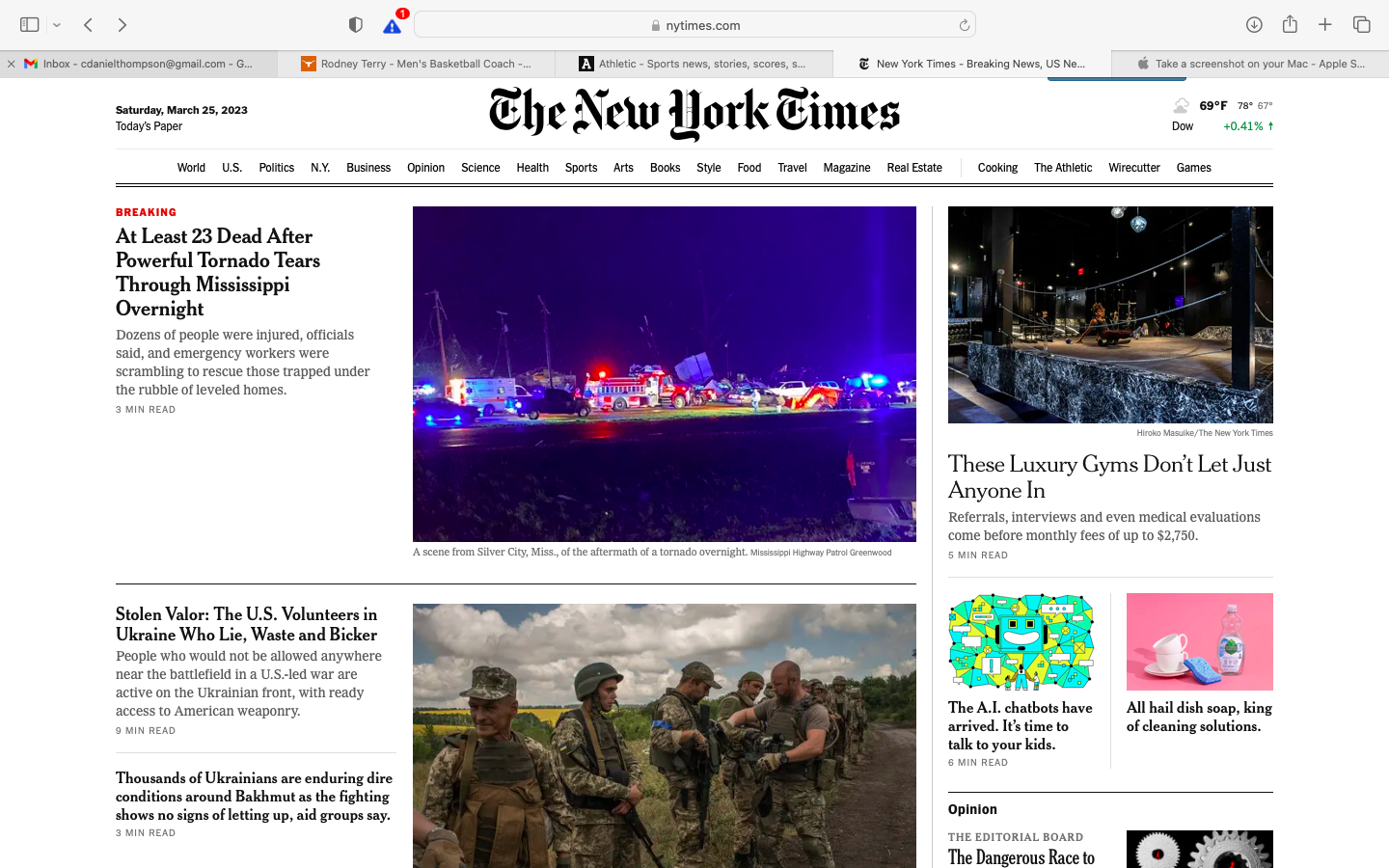The image size is (1389, 868).
Task: Go forward with the forward arrow
Action: [123, 25]
